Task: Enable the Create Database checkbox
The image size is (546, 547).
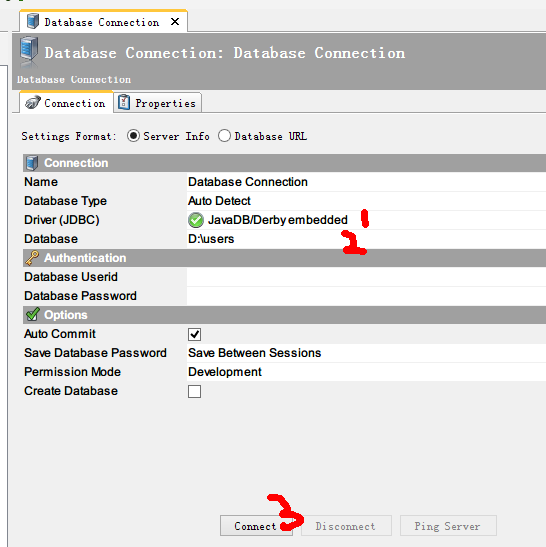Action: tap(194, 391)
